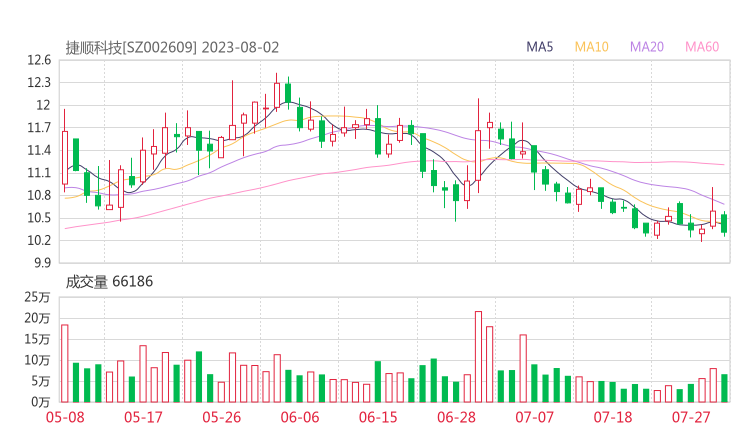Click the MA60 legend label

(x=702, y=47)
